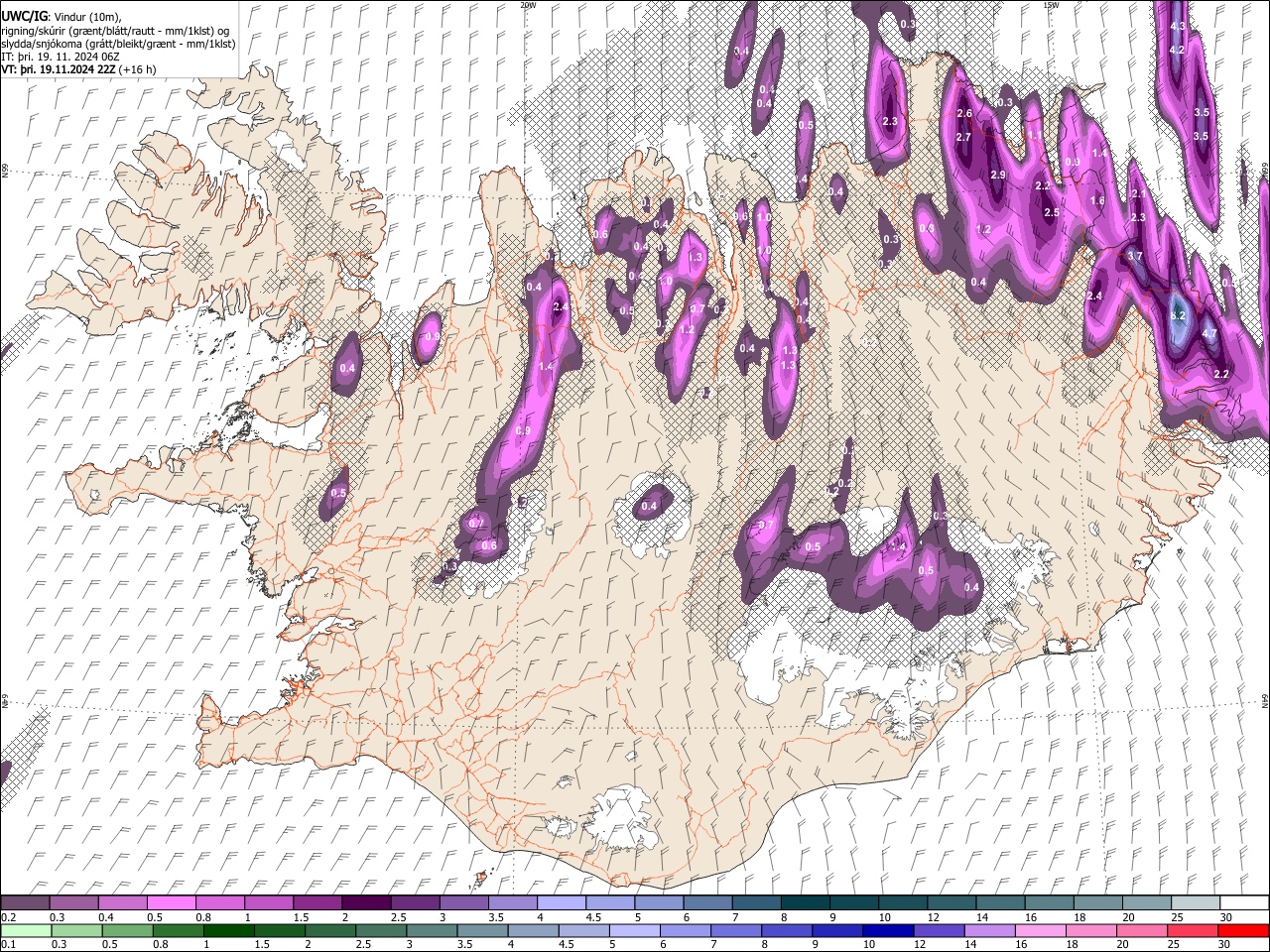Click the 4.3 precipitation value on the map

point(1178,26)
